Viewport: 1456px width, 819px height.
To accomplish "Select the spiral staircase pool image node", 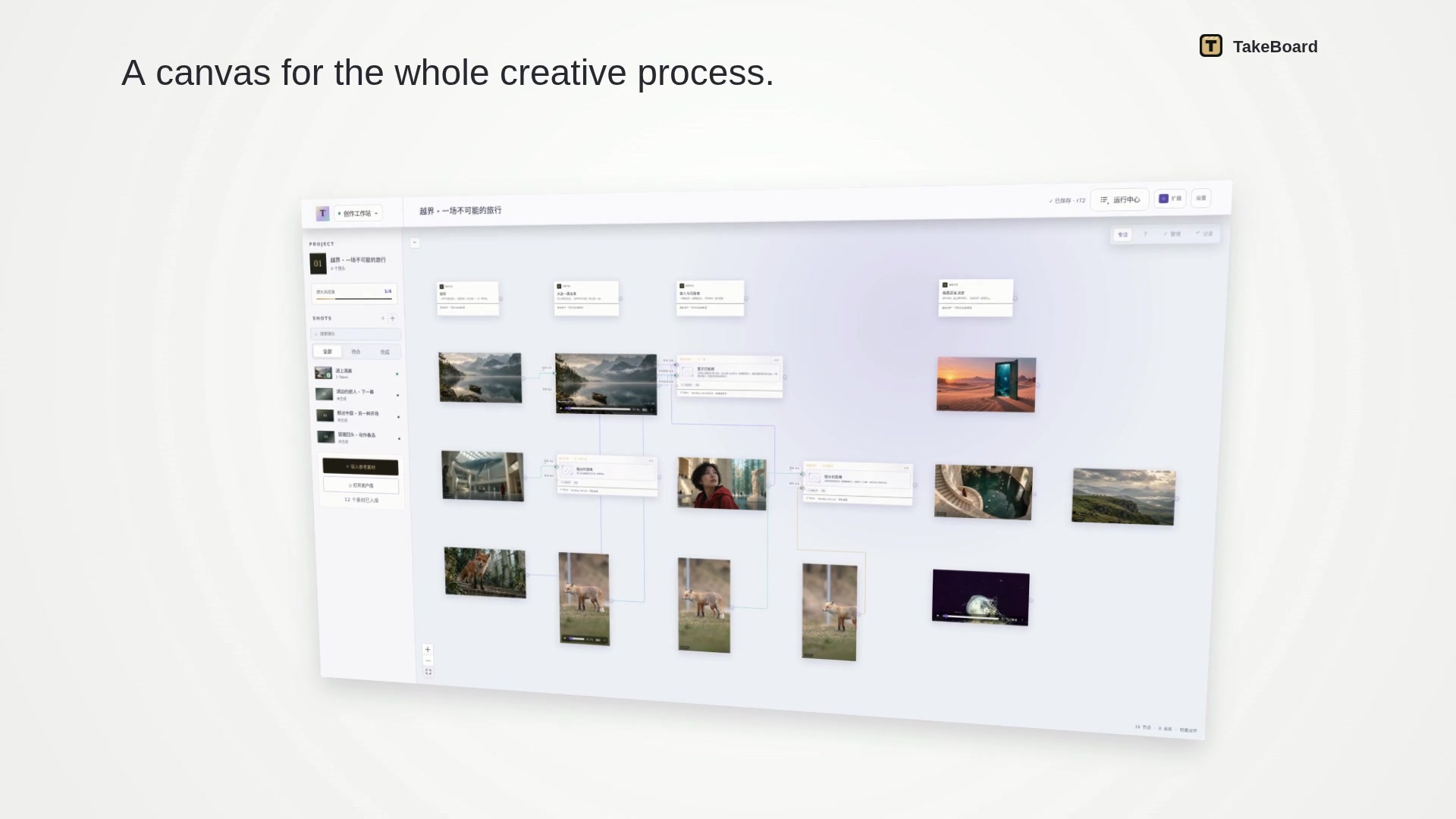I will click(x=984, y=492).
